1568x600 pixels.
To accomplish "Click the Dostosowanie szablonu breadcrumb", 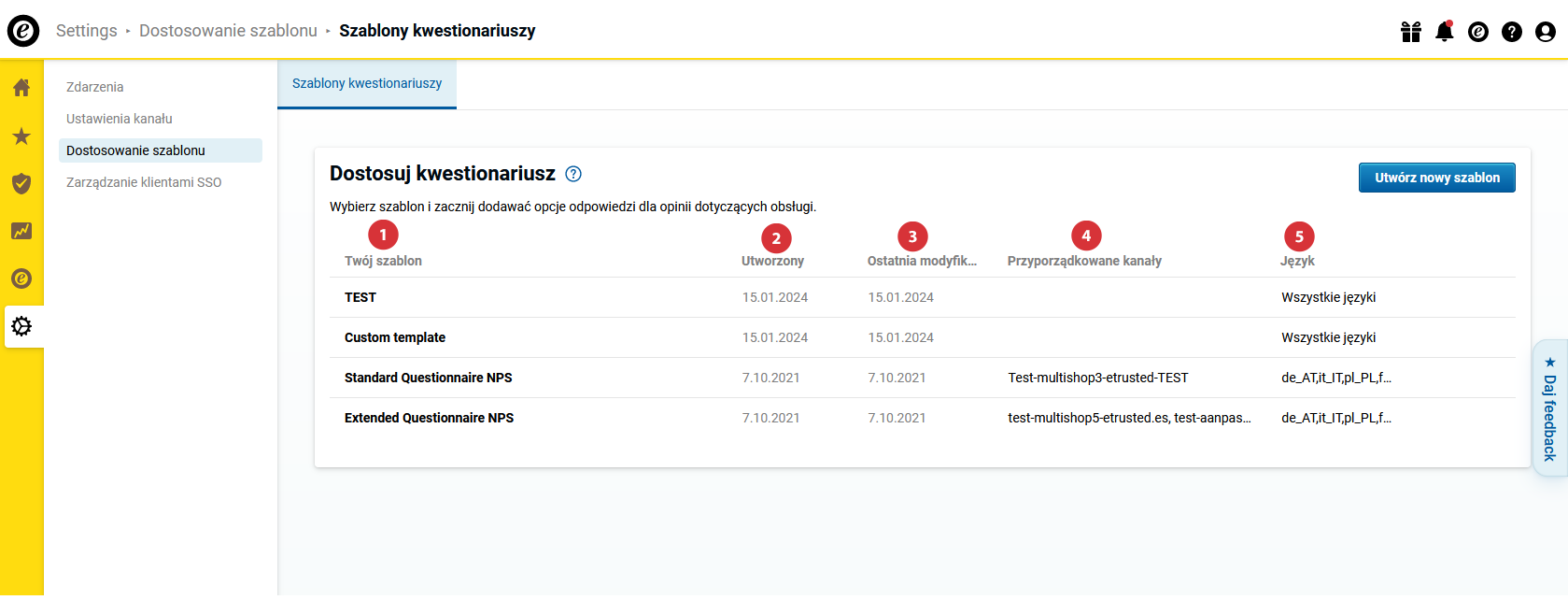I will point(228,31).
